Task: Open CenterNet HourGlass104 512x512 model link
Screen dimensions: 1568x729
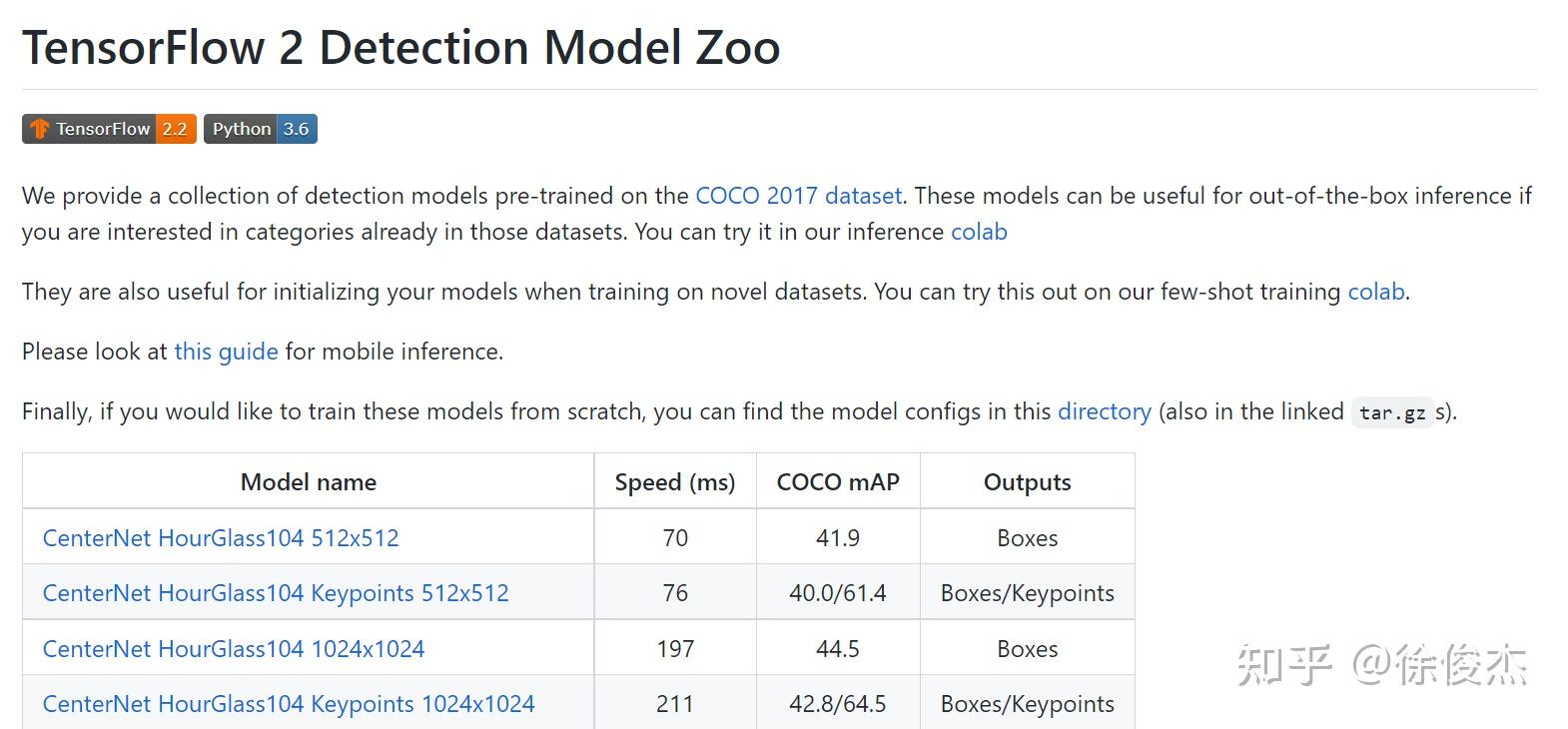Action: tap(221, 538)
